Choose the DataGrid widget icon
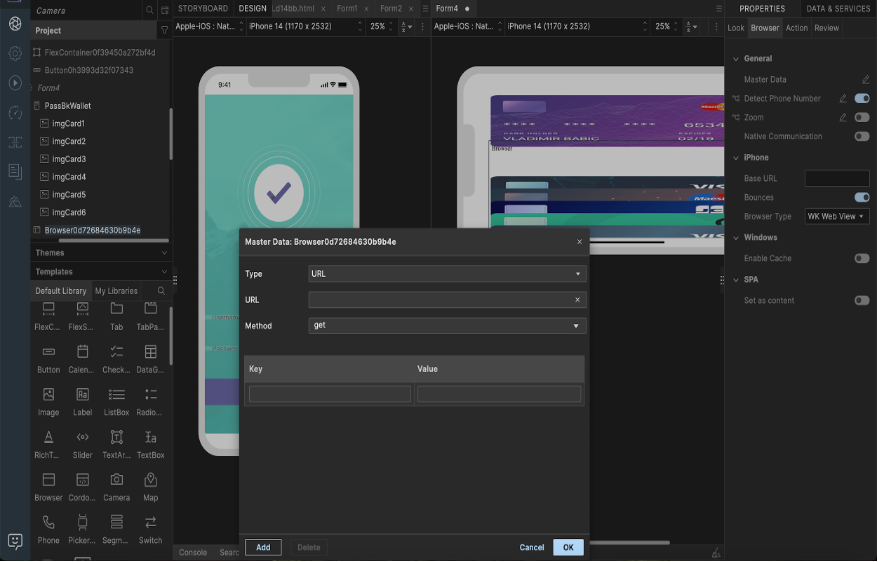Screen dimensions: 878x562 151,352
